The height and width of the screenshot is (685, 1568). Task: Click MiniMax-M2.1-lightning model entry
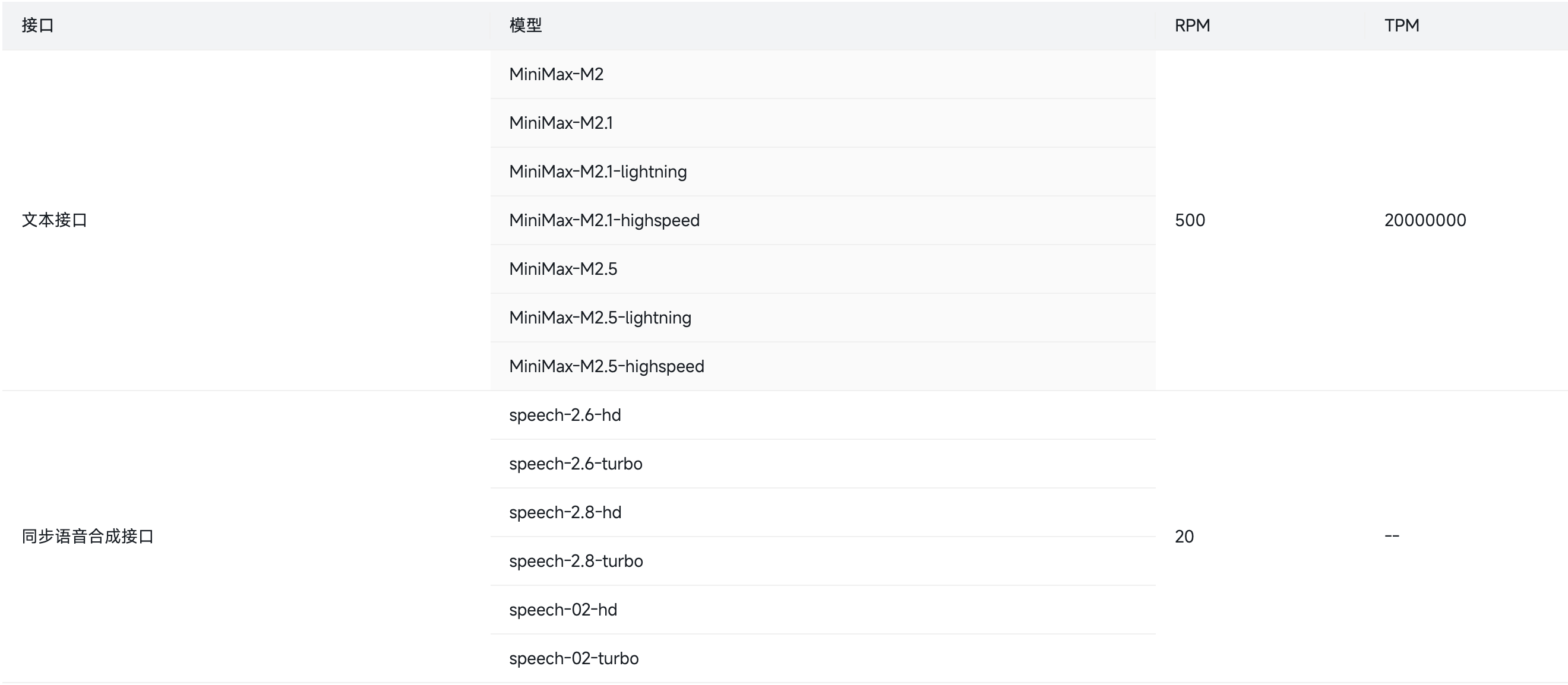(x=823, y=172)
